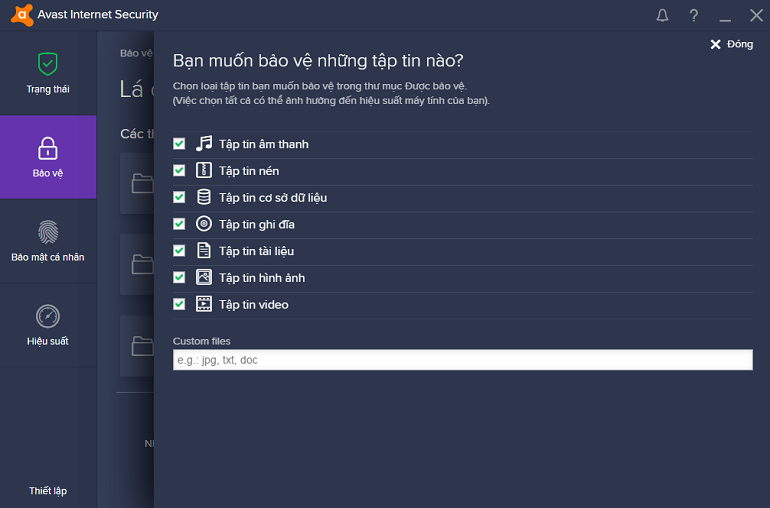Viewport: 770px width, 508px height.
Task: Close the panel with the Đóng button
Action: pos(731,44)
